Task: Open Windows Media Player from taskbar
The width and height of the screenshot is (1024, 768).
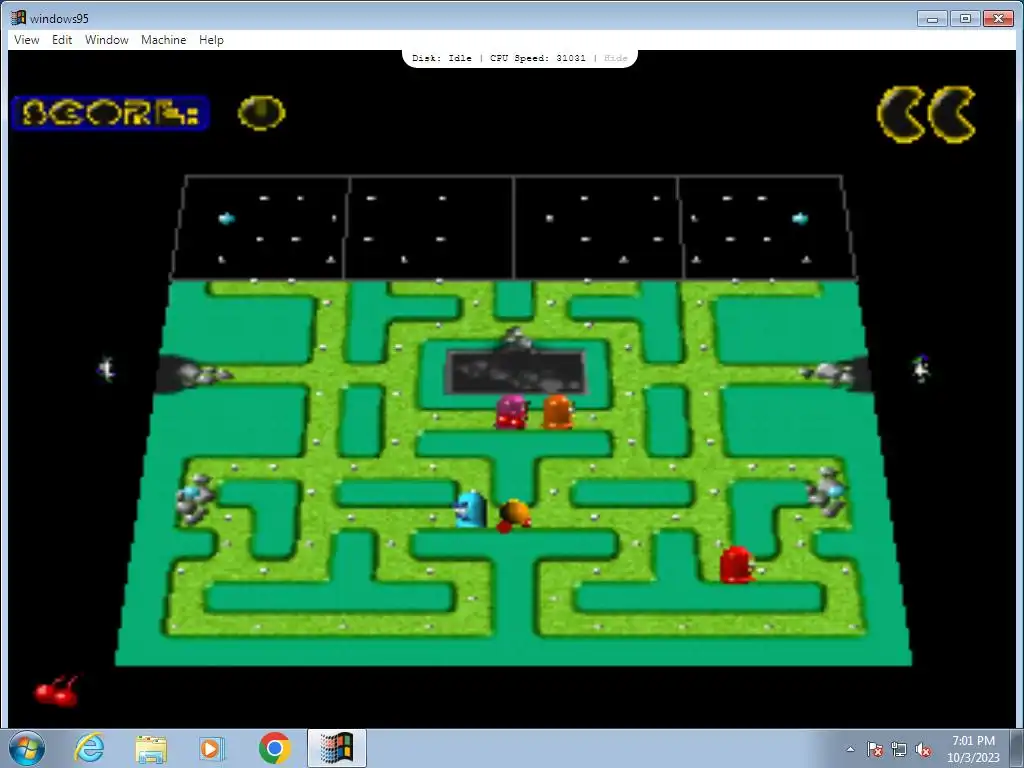Action: 212,748
